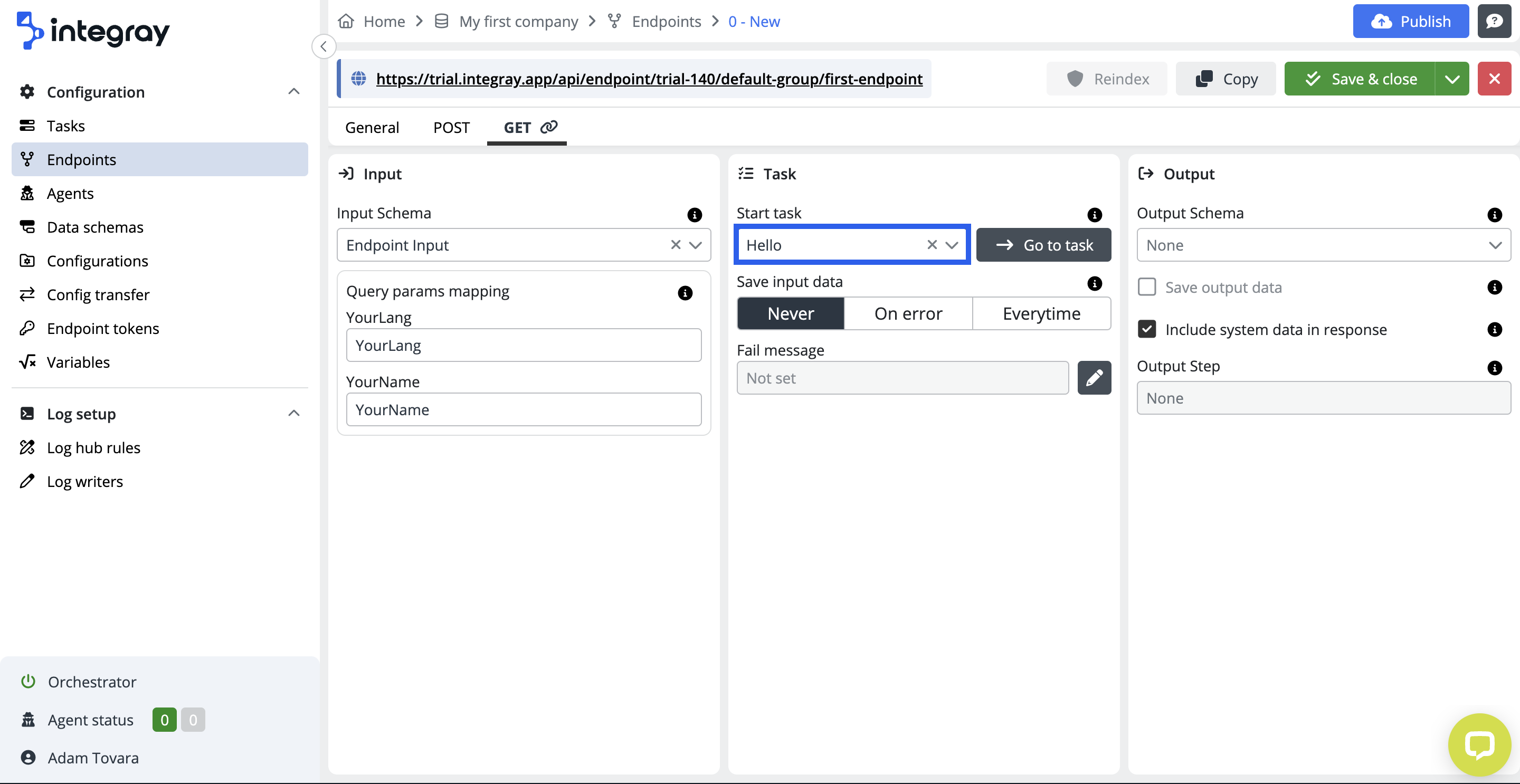Click the red cancel X button
This screenshot has width=1520, height=784.
point(1494,79)
